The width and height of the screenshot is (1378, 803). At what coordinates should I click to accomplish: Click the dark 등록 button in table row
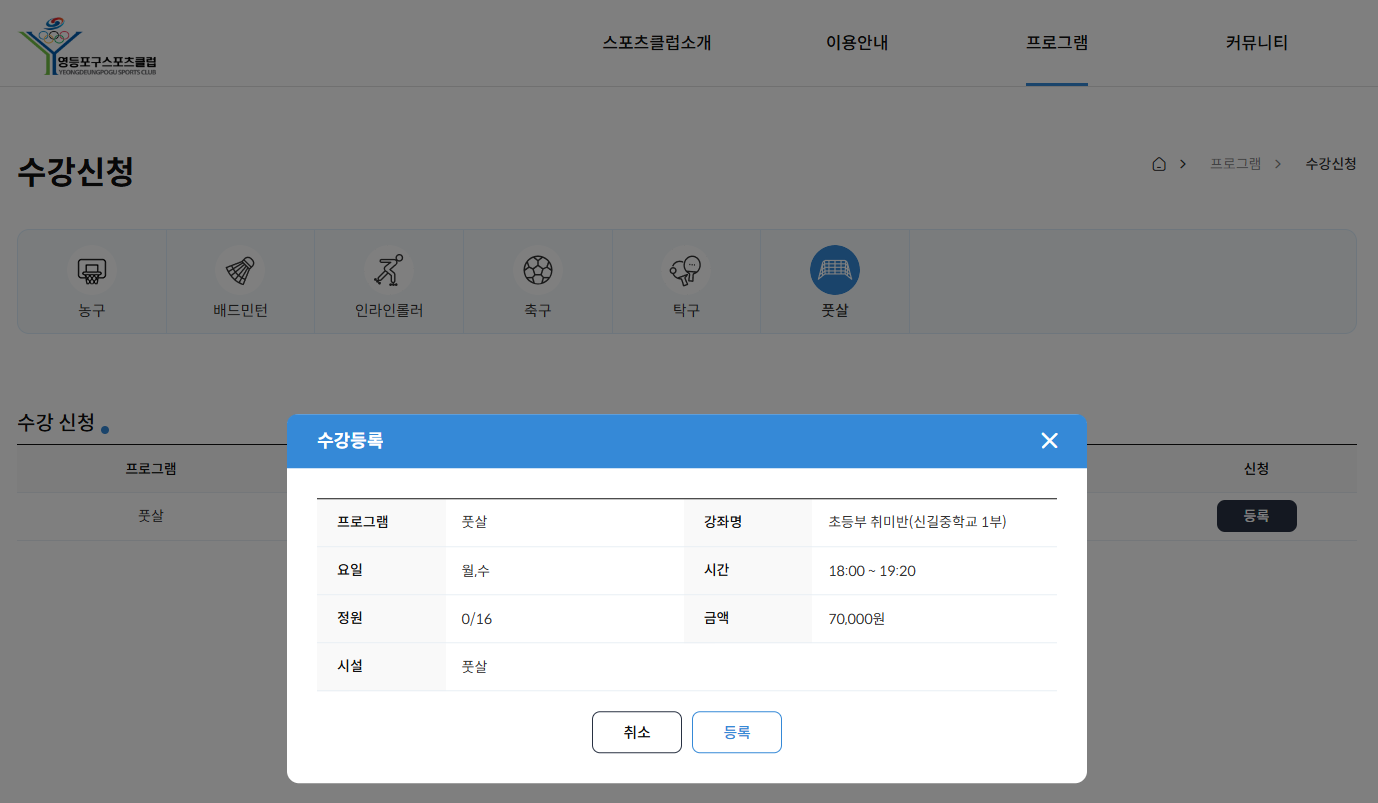pyautogui.click(x=1256, y=516)
